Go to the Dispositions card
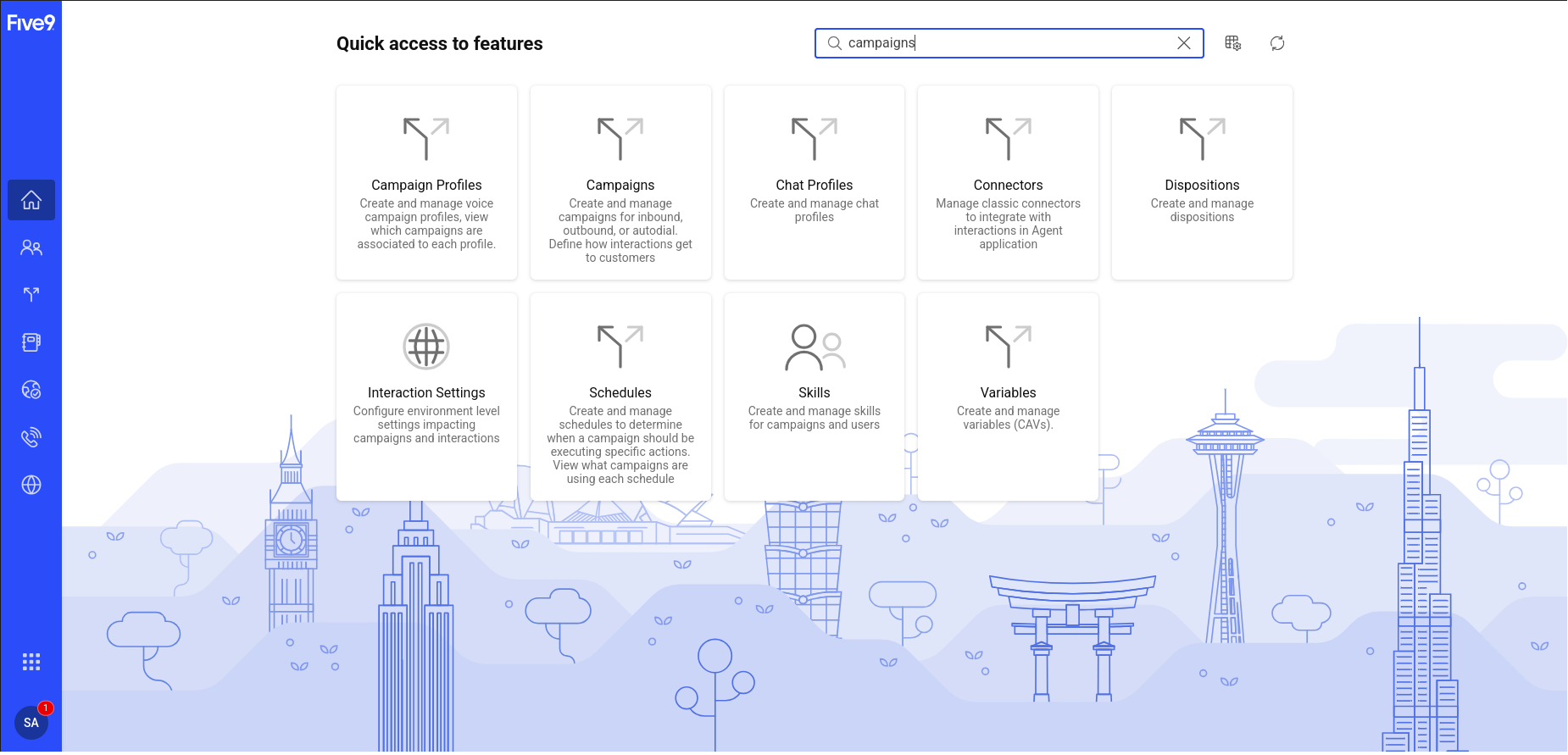The image size is (1568, 755). (1202, 183)
